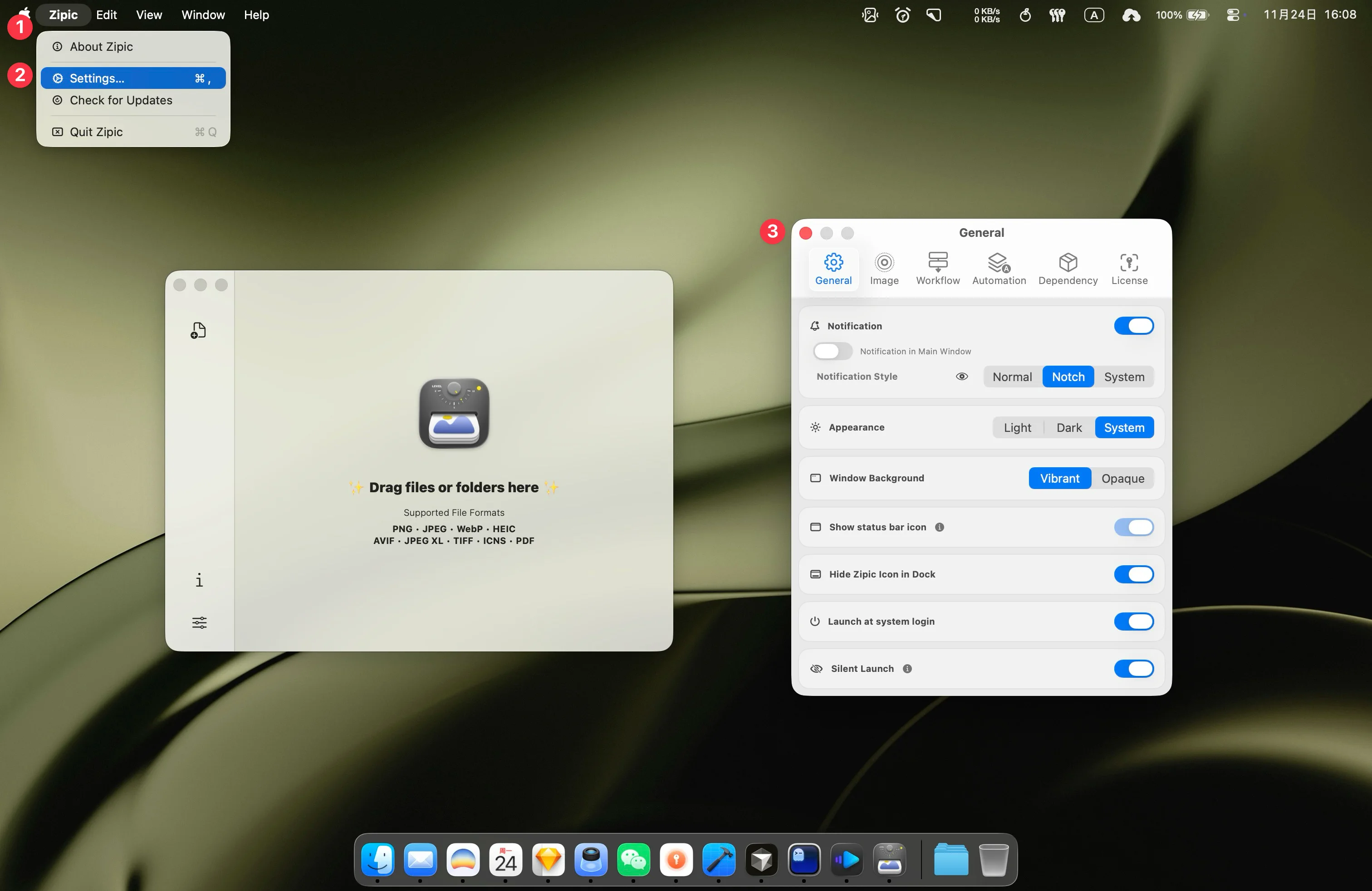
Task: Set window background to Opaque
Action: point(1122,478)
